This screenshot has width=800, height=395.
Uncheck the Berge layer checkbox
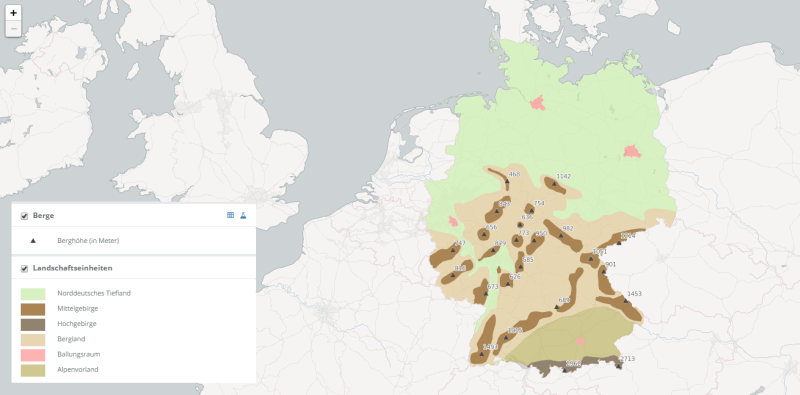pos(24,216)
